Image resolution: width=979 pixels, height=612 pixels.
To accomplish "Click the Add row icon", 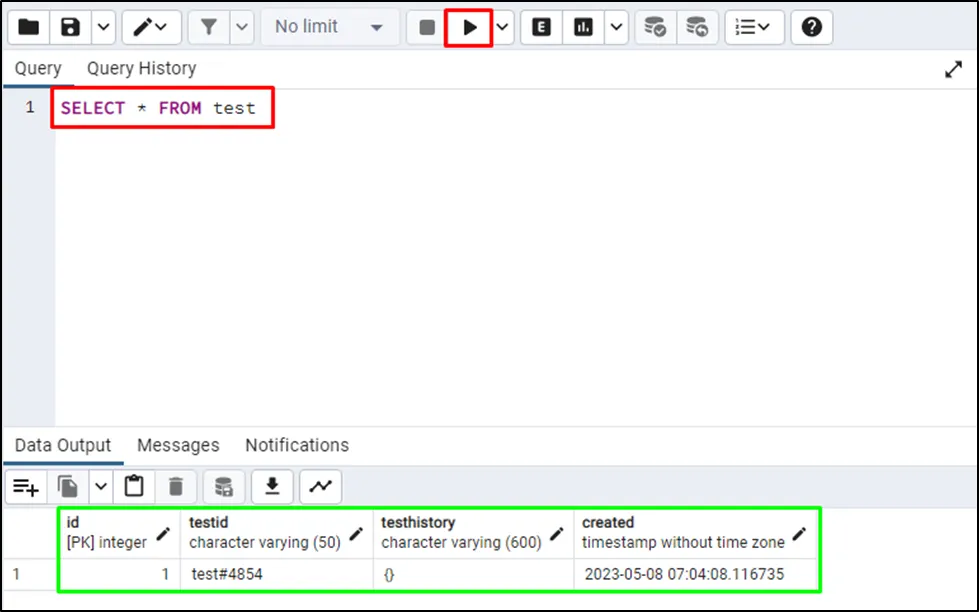I will pyautogui.click(x=26, y=487).
